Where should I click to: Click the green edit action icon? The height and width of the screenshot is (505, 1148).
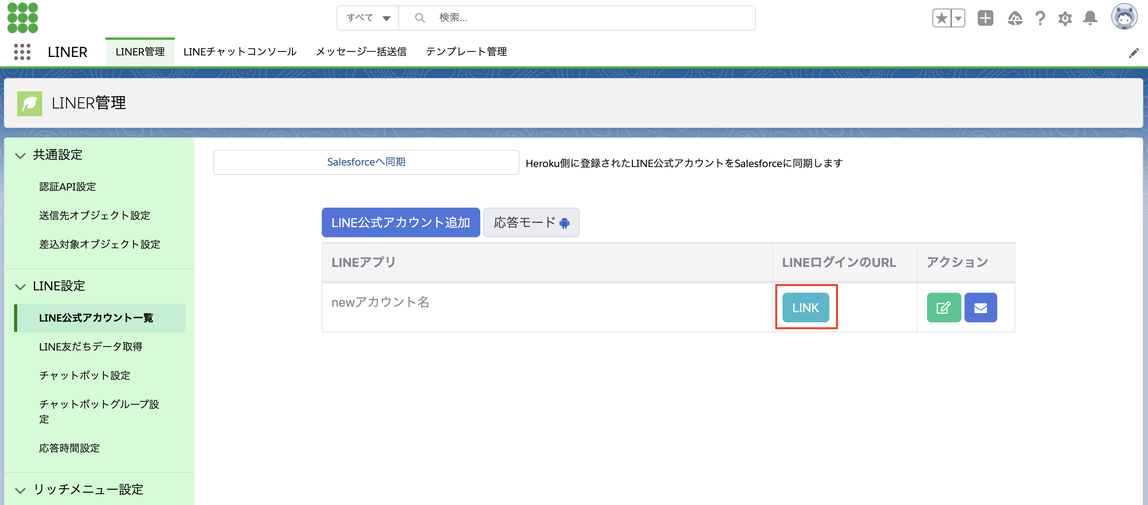pos(944,307)
